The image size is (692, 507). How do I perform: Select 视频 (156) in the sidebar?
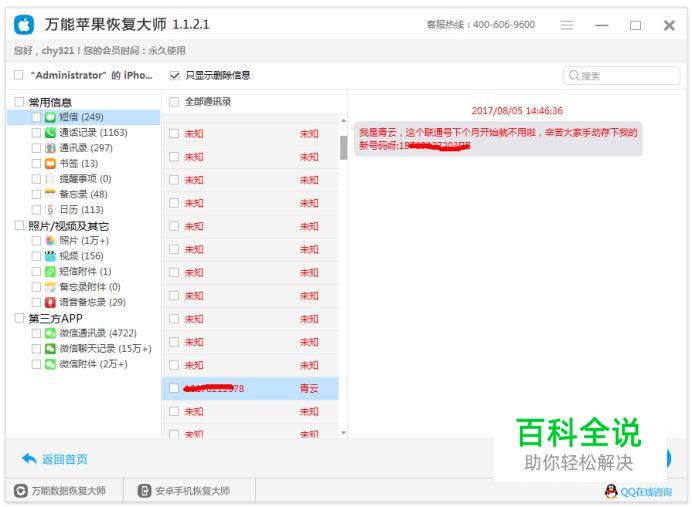point(81,256)
